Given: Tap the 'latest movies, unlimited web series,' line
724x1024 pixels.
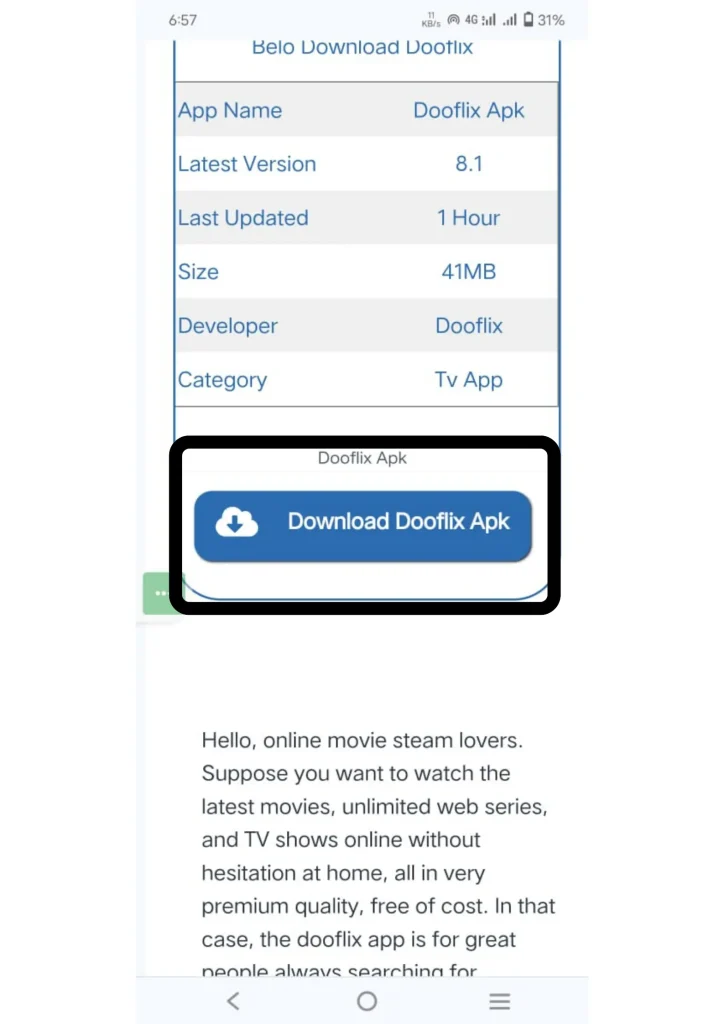Looking at the screenshot, I should point(374,807).
